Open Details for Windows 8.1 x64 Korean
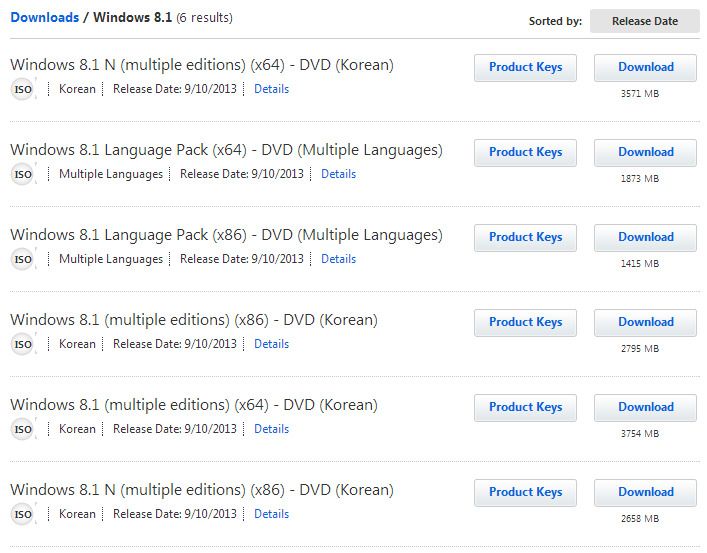This screenshot has height=553, width=707. click(271, 429)
